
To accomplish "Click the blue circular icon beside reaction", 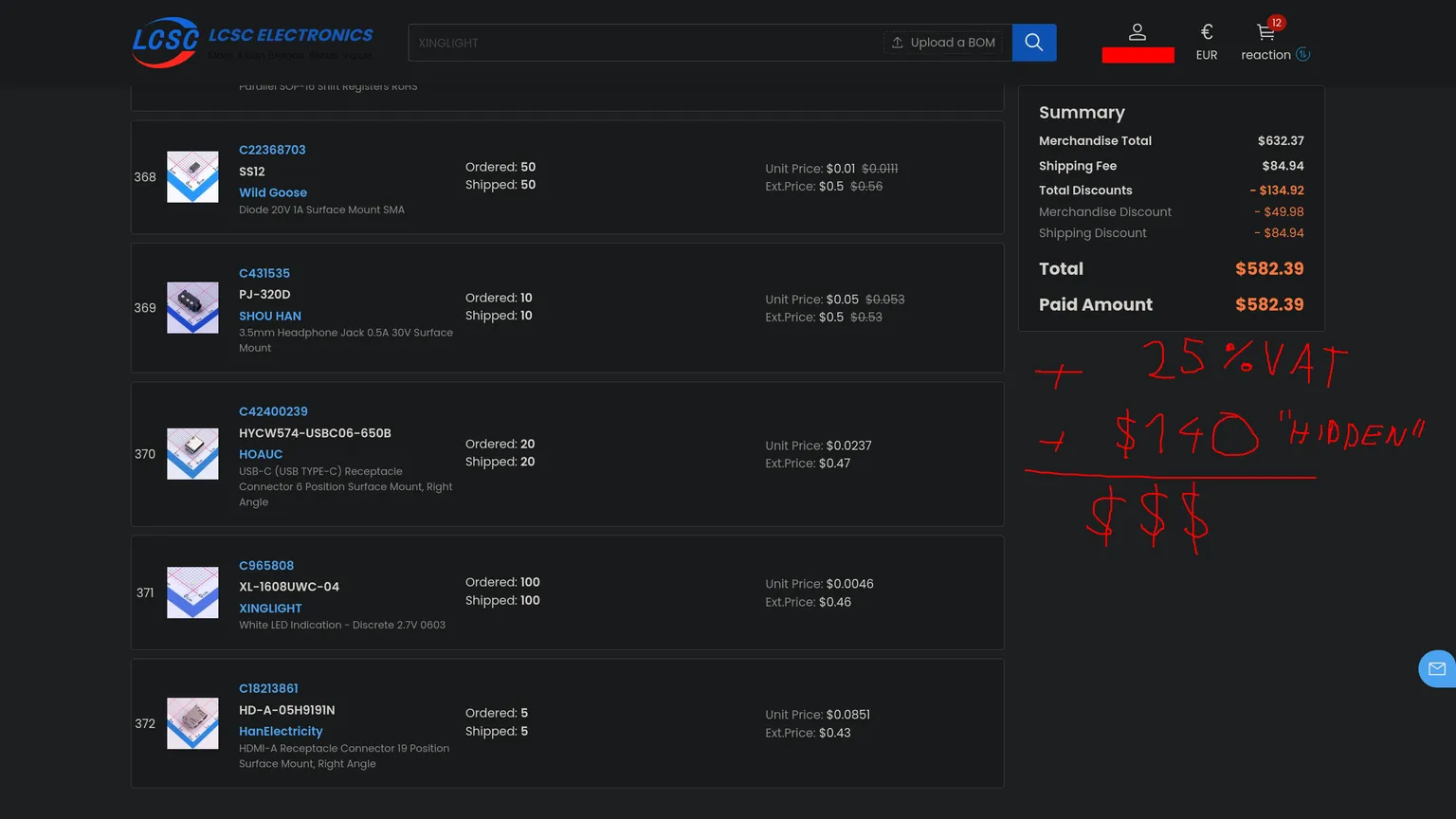I will tap(1303, 55).
